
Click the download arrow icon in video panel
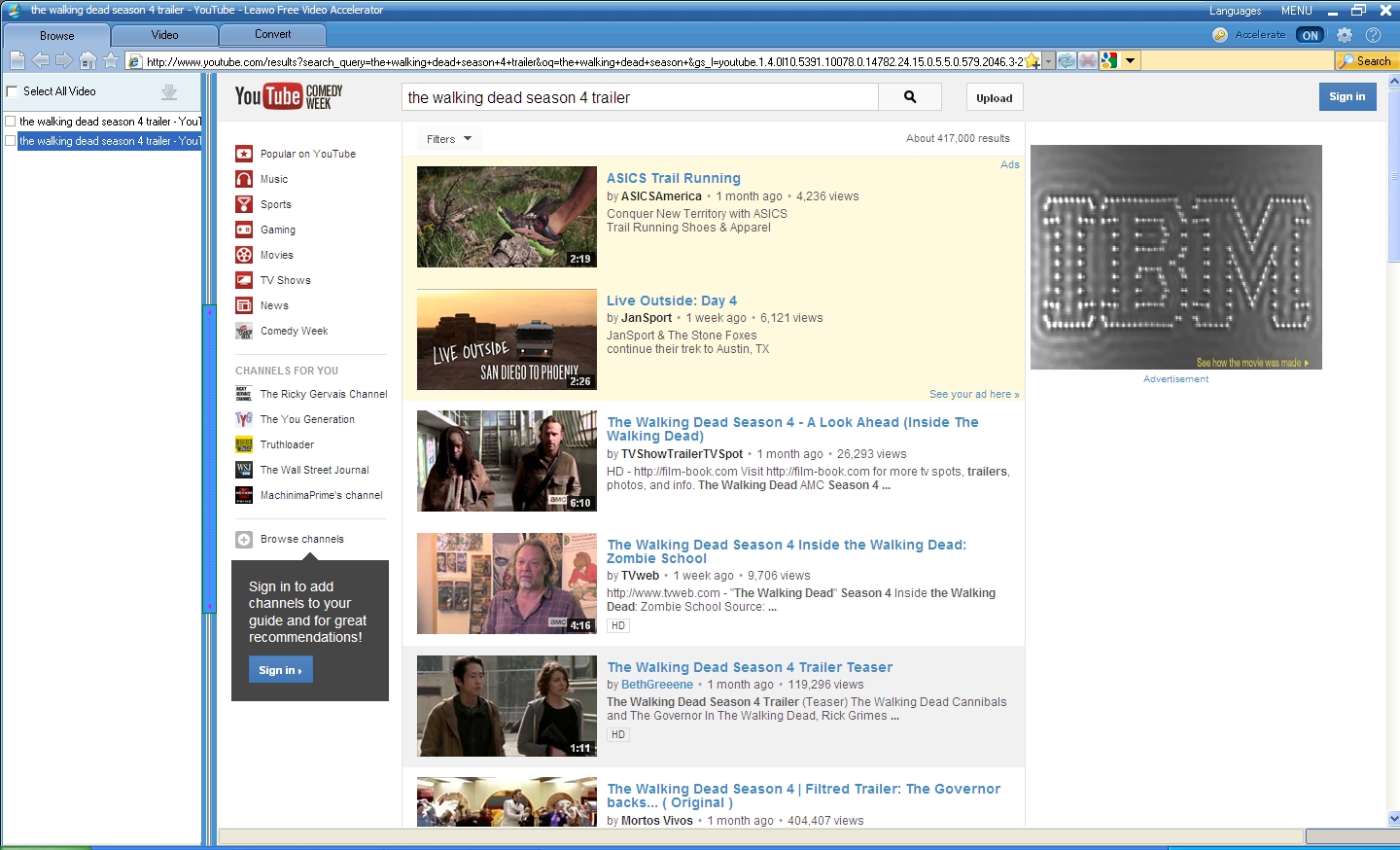tap(169, 92)
